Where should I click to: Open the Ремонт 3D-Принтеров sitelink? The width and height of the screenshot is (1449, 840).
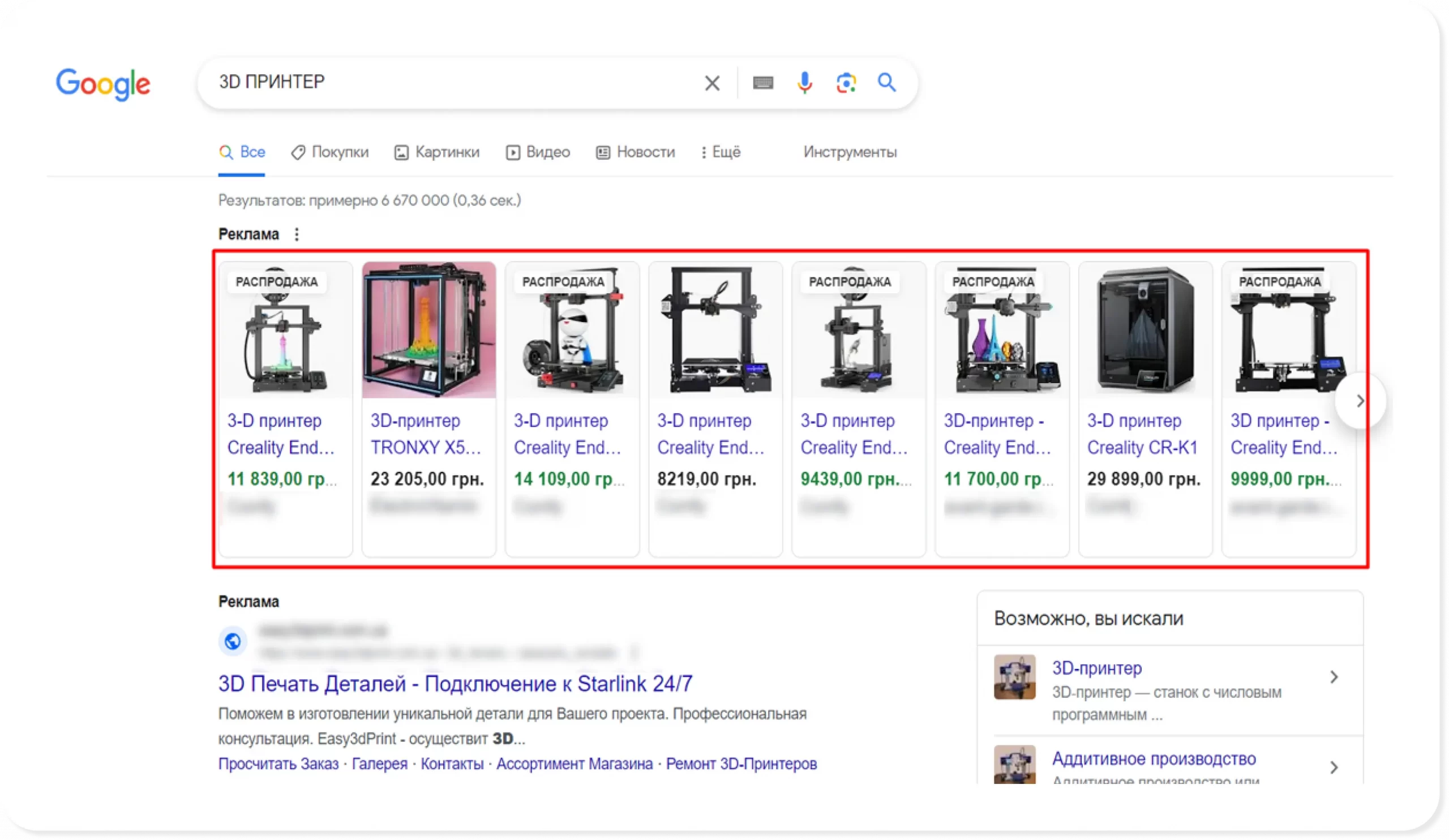[x=741, y=764]
